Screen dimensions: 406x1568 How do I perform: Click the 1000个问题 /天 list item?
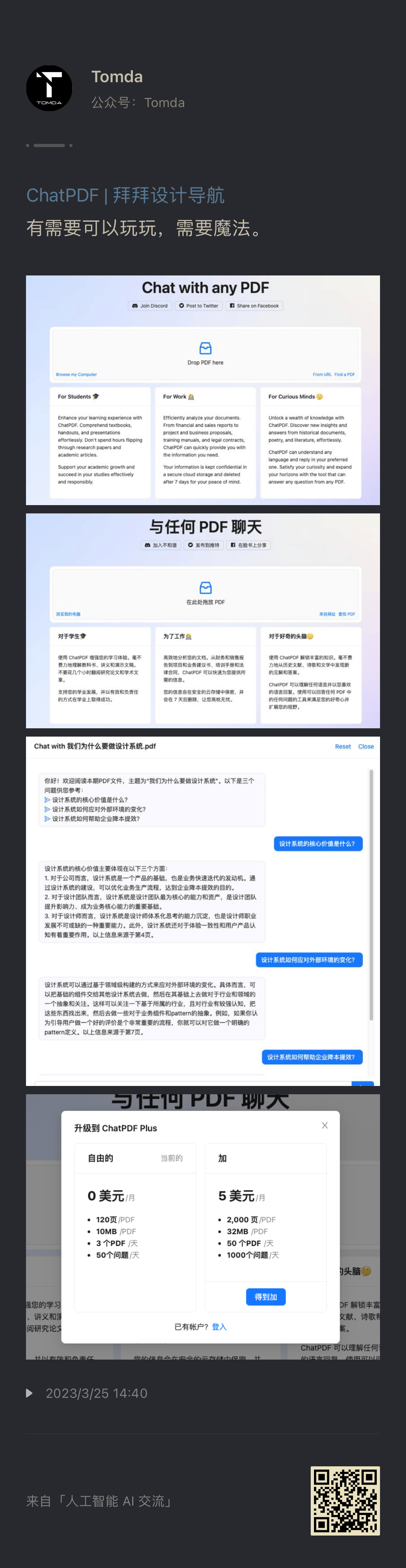point(252,1255)
